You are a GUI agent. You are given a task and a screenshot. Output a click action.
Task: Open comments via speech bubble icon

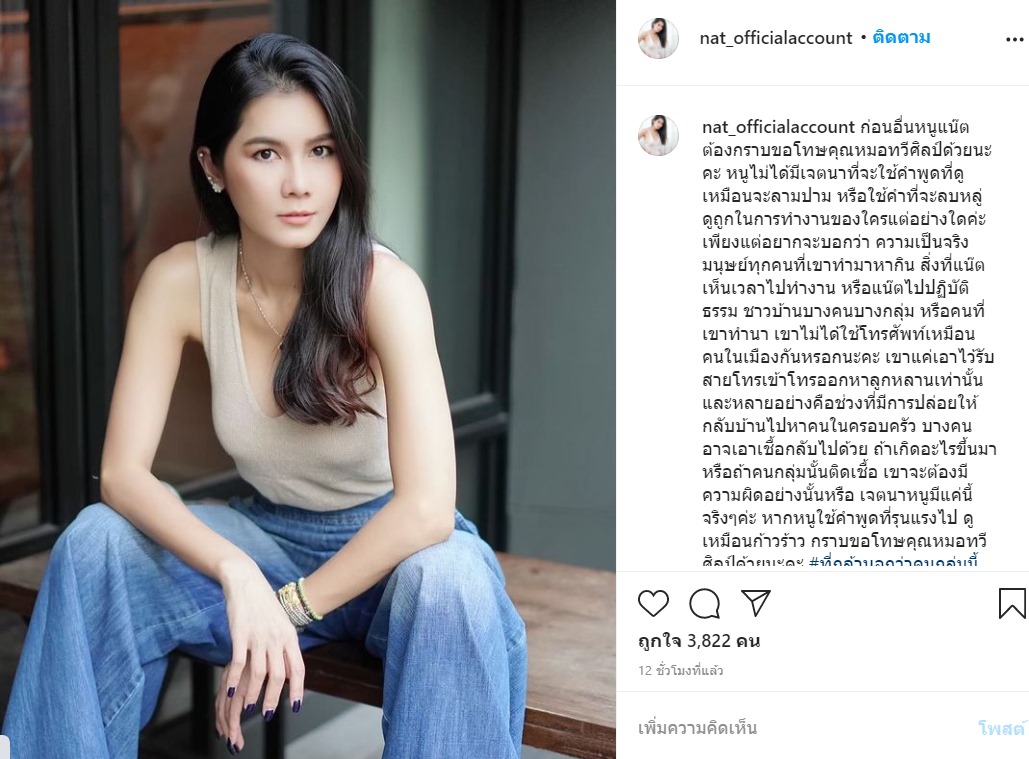coord(704,603)
